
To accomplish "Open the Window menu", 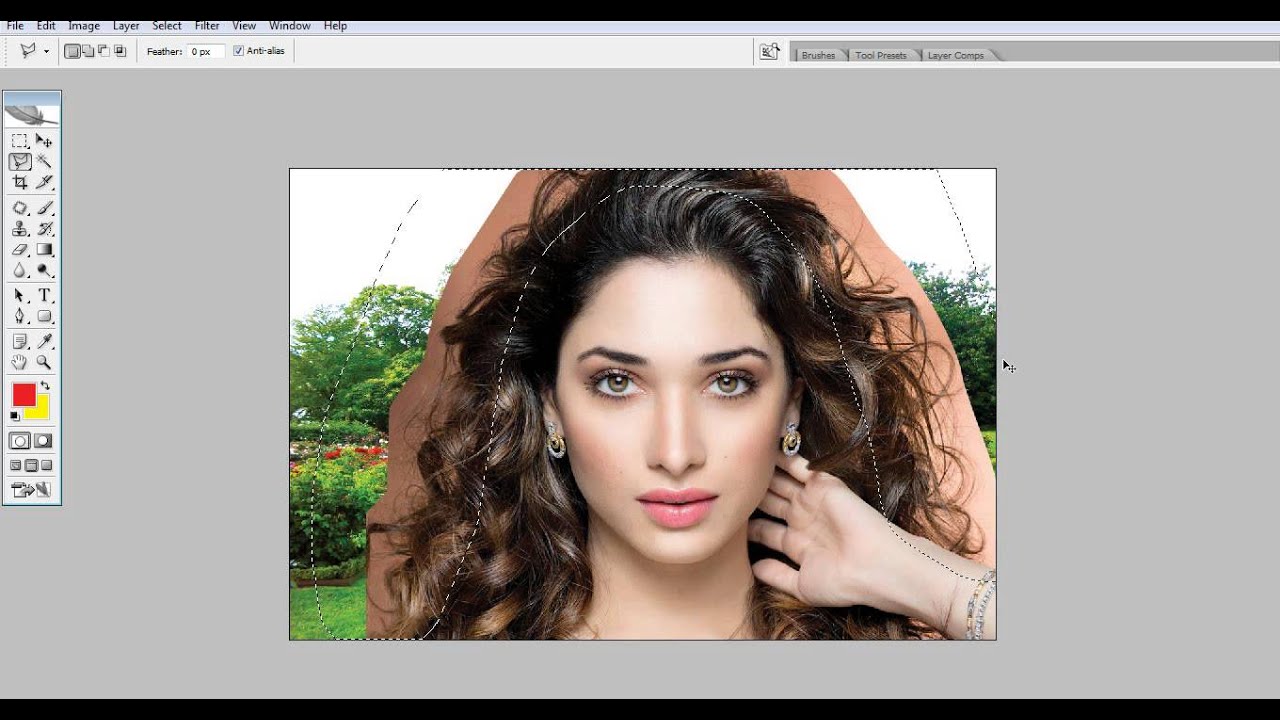I will coord(290,26).
